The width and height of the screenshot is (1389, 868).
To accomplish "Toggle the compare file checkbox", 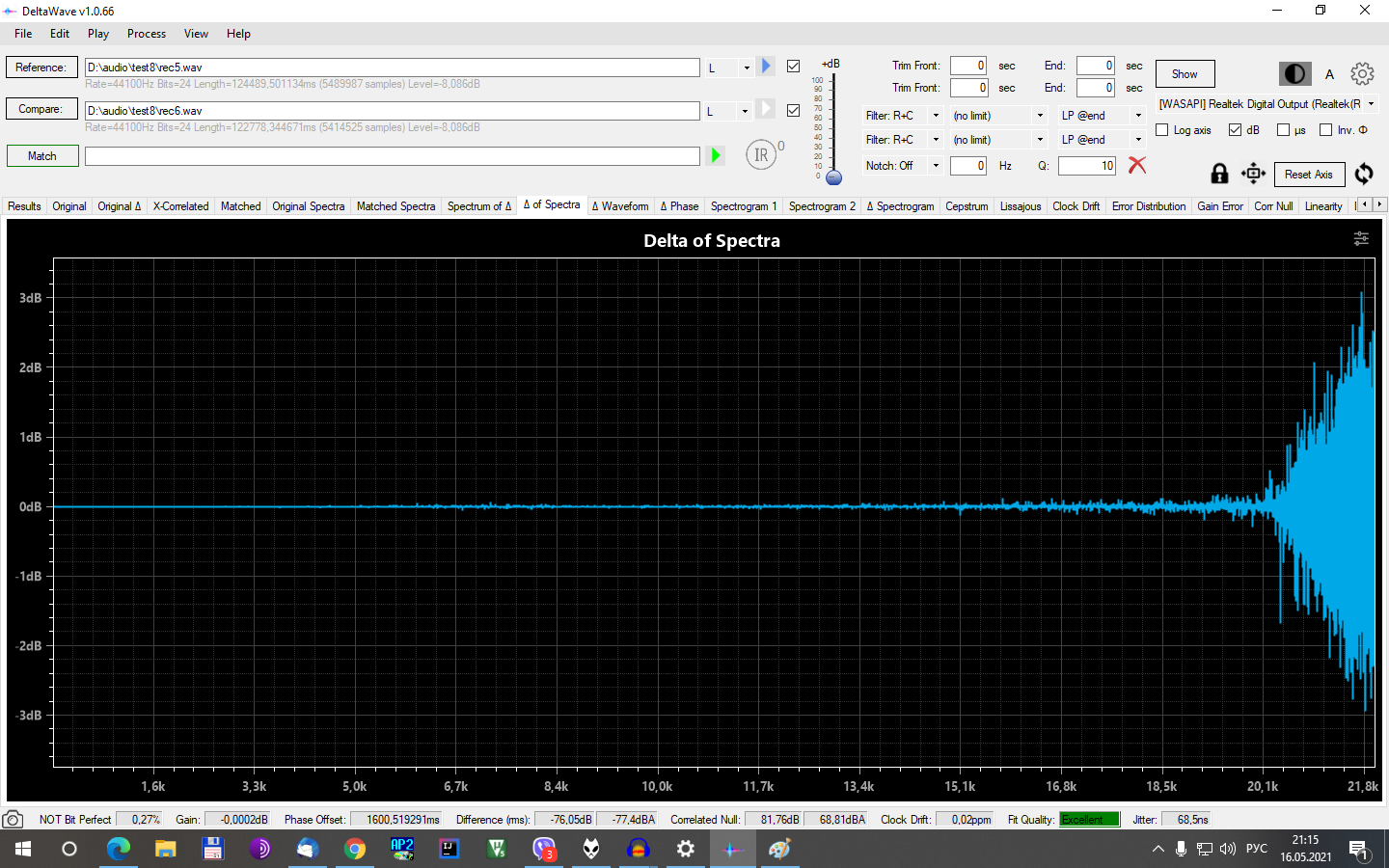I will (x=793, y=110).
